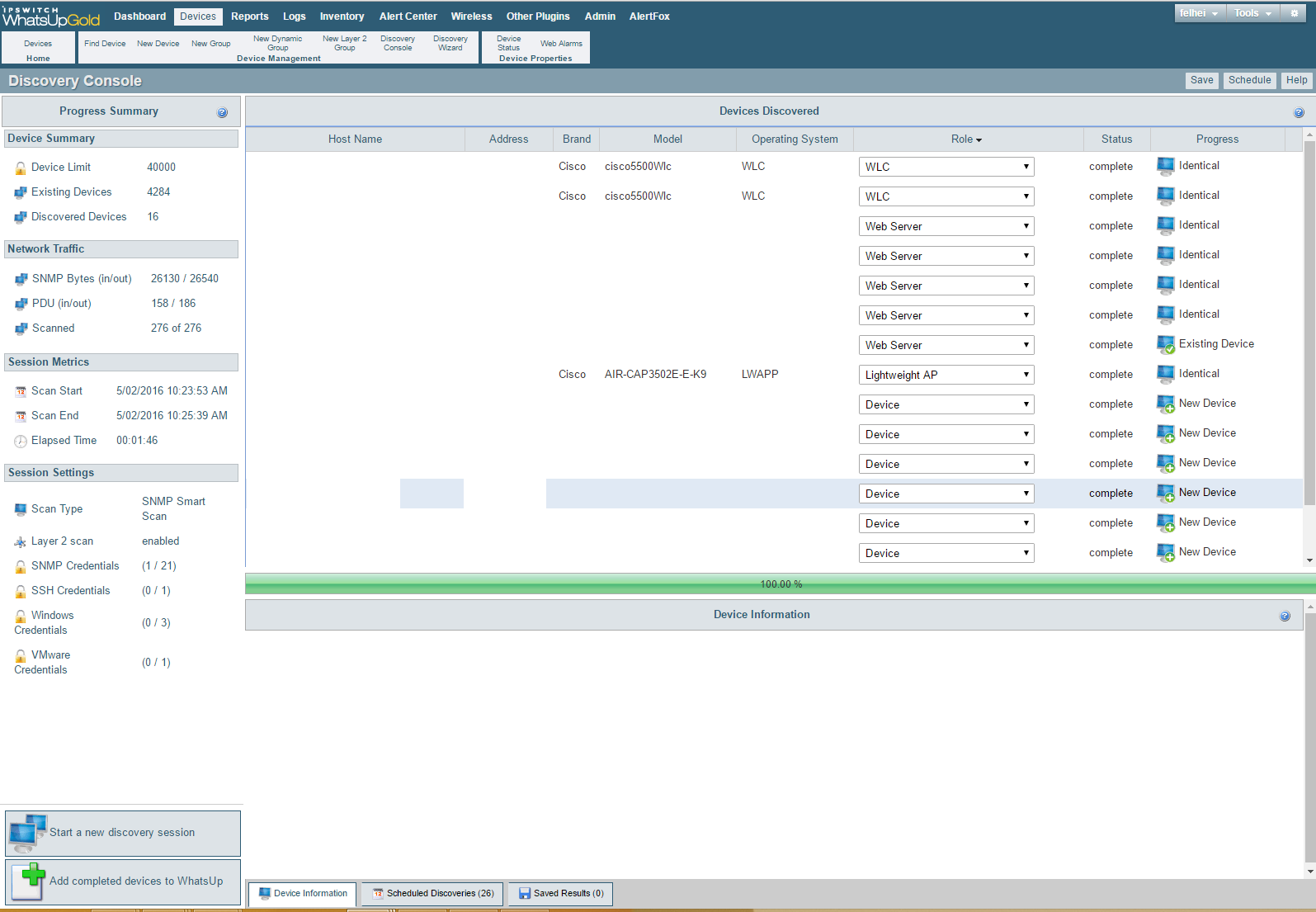The width and height of the screenshot is (1316, 912).
Task: Open the second WLC role dropdown
Action: 946,196
